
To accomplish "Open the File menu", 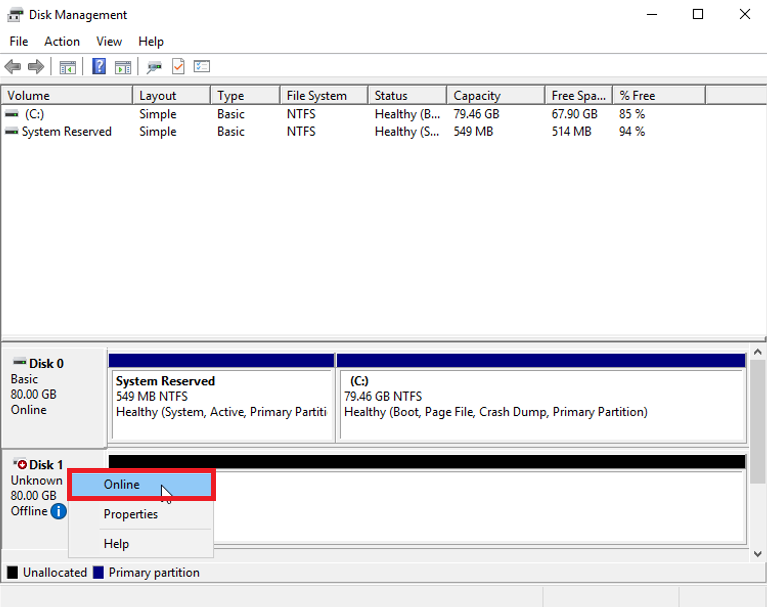I will click(x=19, y=41).
